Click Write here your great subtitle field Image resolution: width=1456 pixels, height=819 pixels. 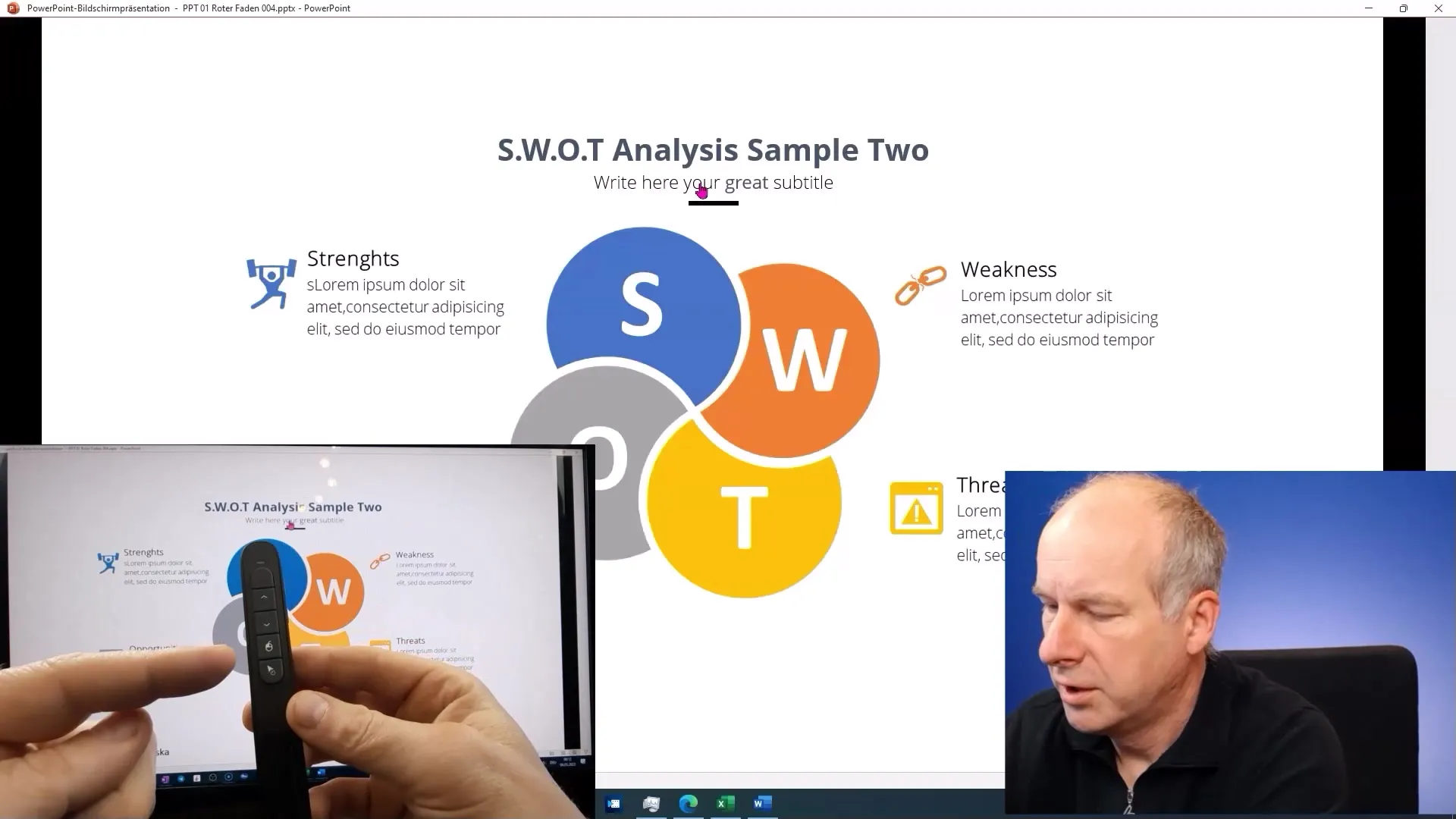pyautogui.click(x=713, y=183)
